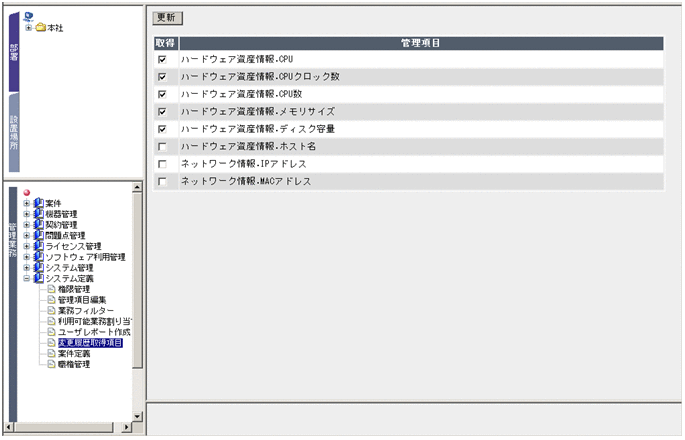Check the ネットワーク情報.MACアドレス checkbox
685x440 pixels.
click(x=162, y=182)
